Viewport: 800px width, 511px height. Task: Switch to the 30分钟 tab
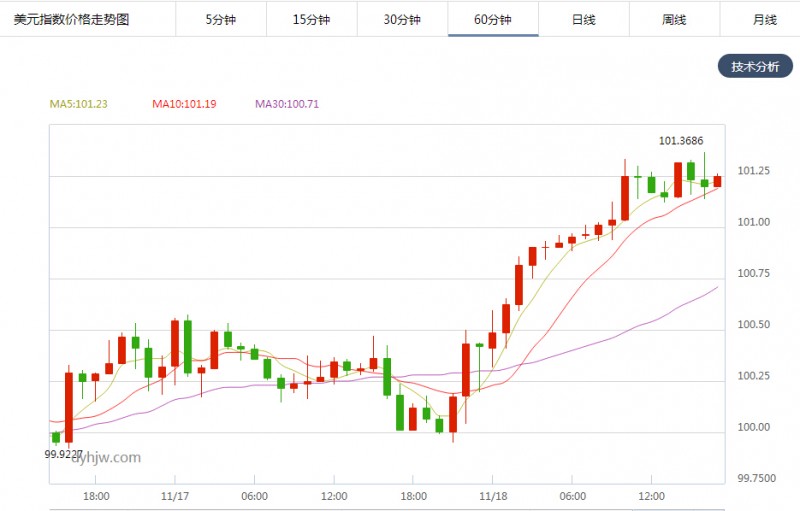coord(402,19)
